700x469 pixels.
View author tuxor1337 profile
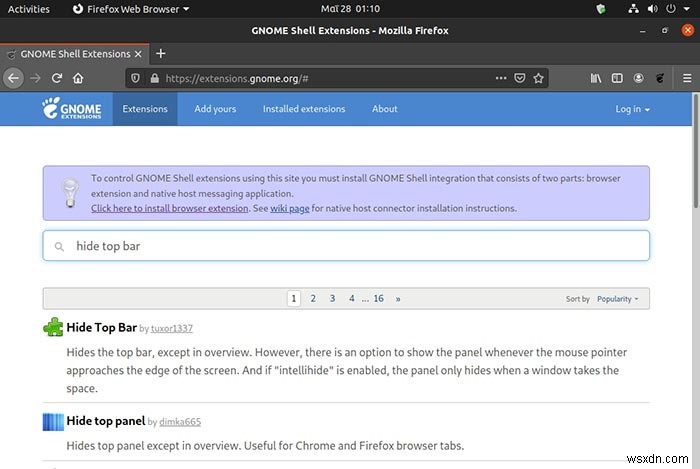tap(172, 328)
